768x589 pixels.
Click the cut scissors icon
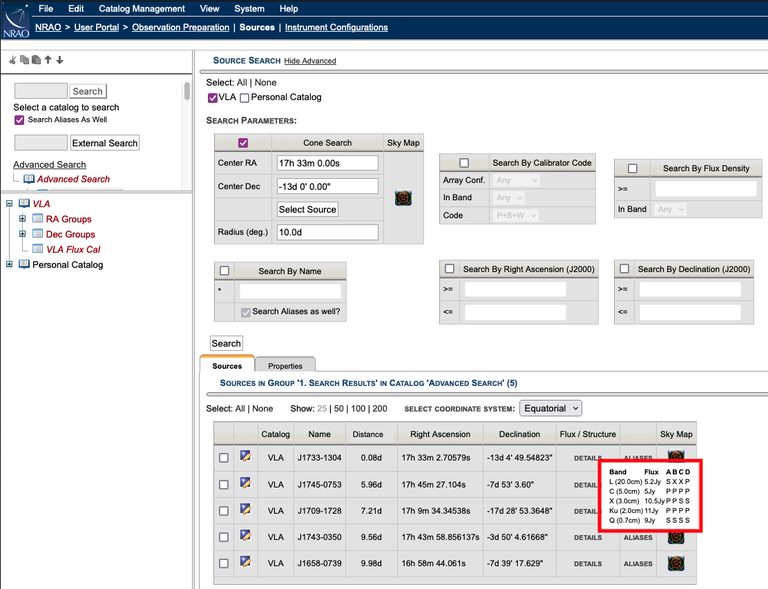coord(13,60)
